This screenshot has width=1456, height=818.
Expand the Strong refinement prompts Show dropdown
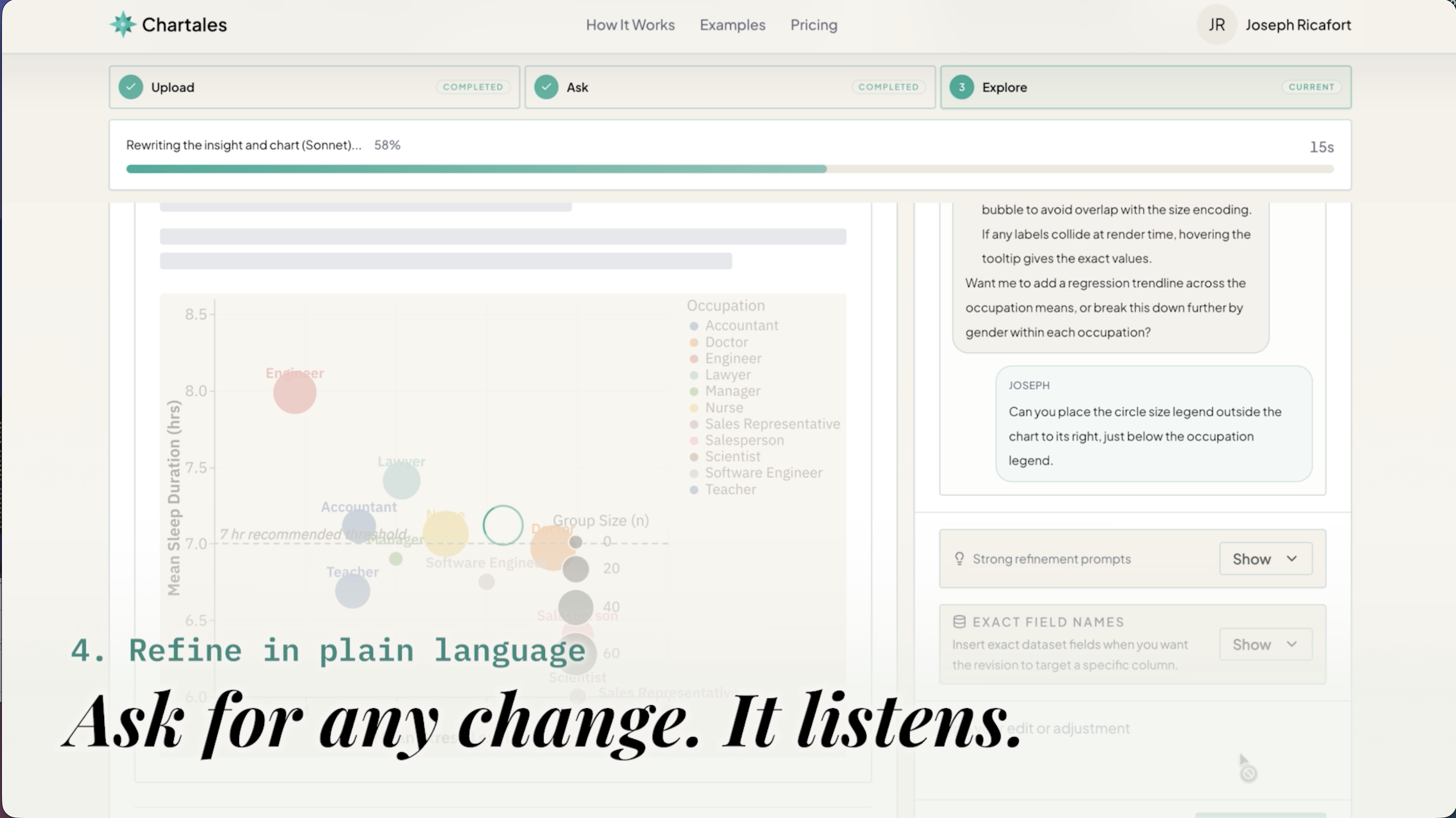point(1265,558)
